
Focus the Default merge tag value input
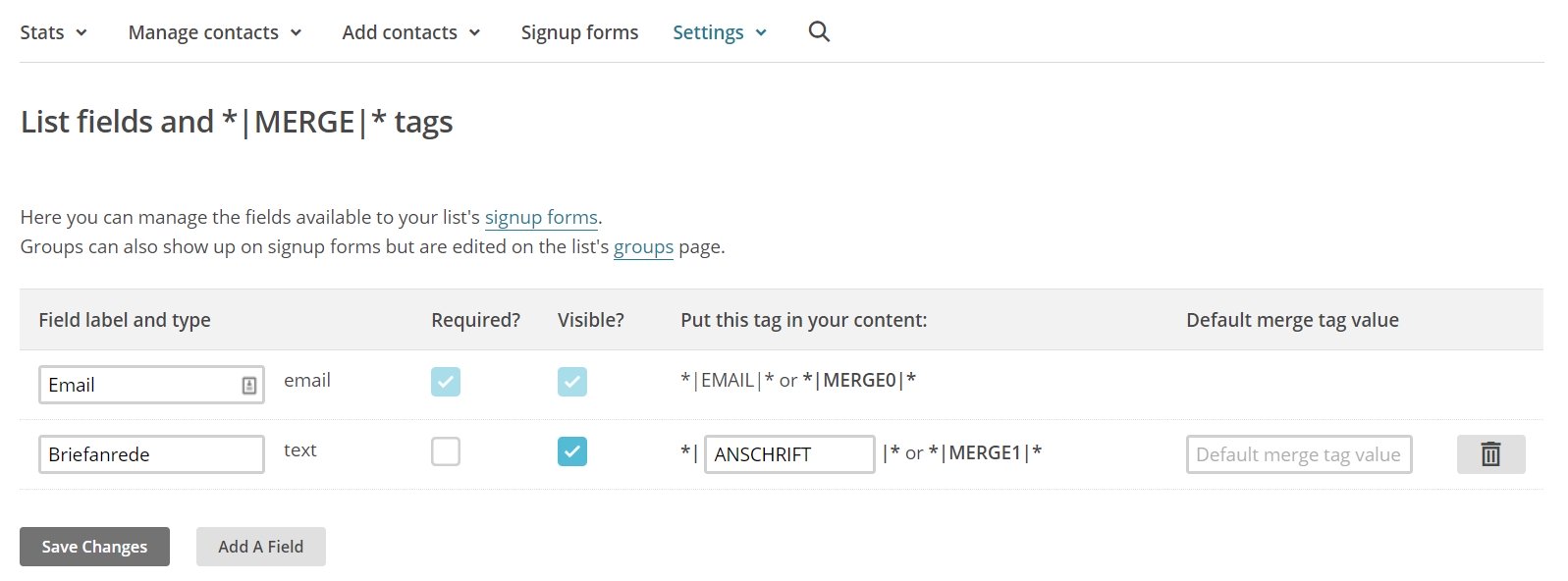tap(1298, 453)
